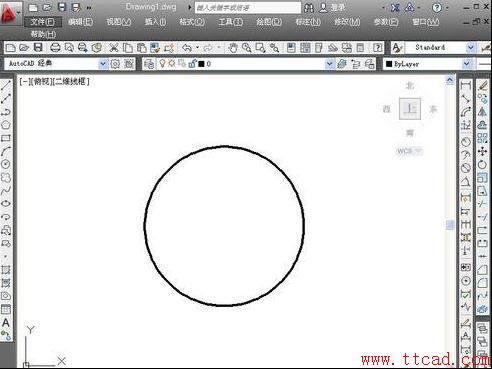Select the Rectangle draw tool
Viewport: 492px width, 369px height.
click(x=6, y=138)
